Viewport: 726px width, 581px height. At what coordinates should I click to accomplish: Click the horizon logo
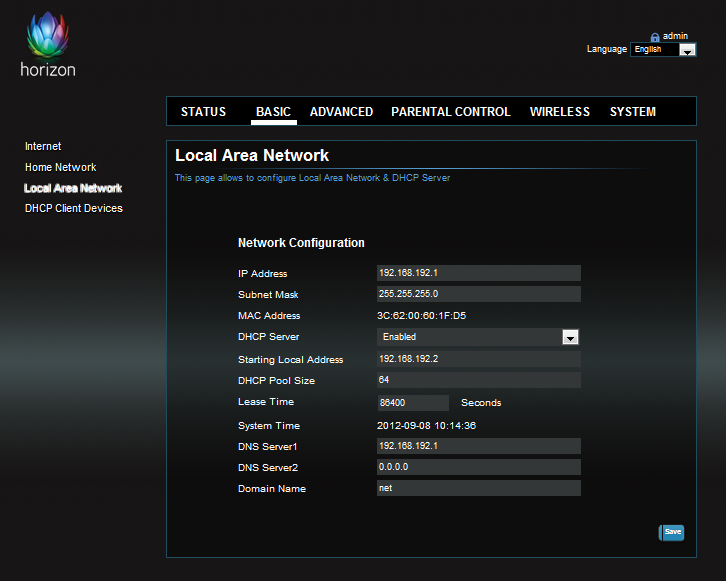tap(48, 45)
